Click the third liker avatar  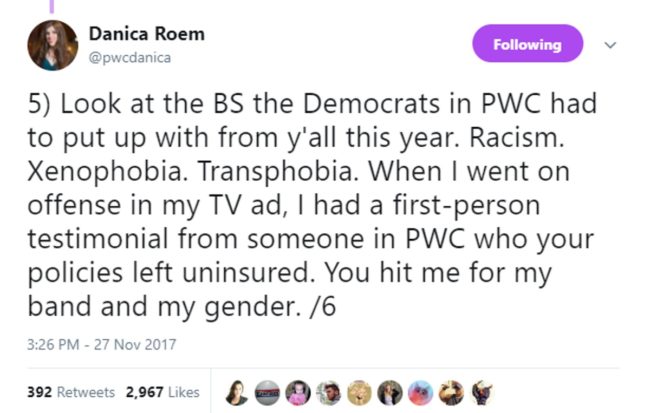pyautogui.click(x=298, y=393)
